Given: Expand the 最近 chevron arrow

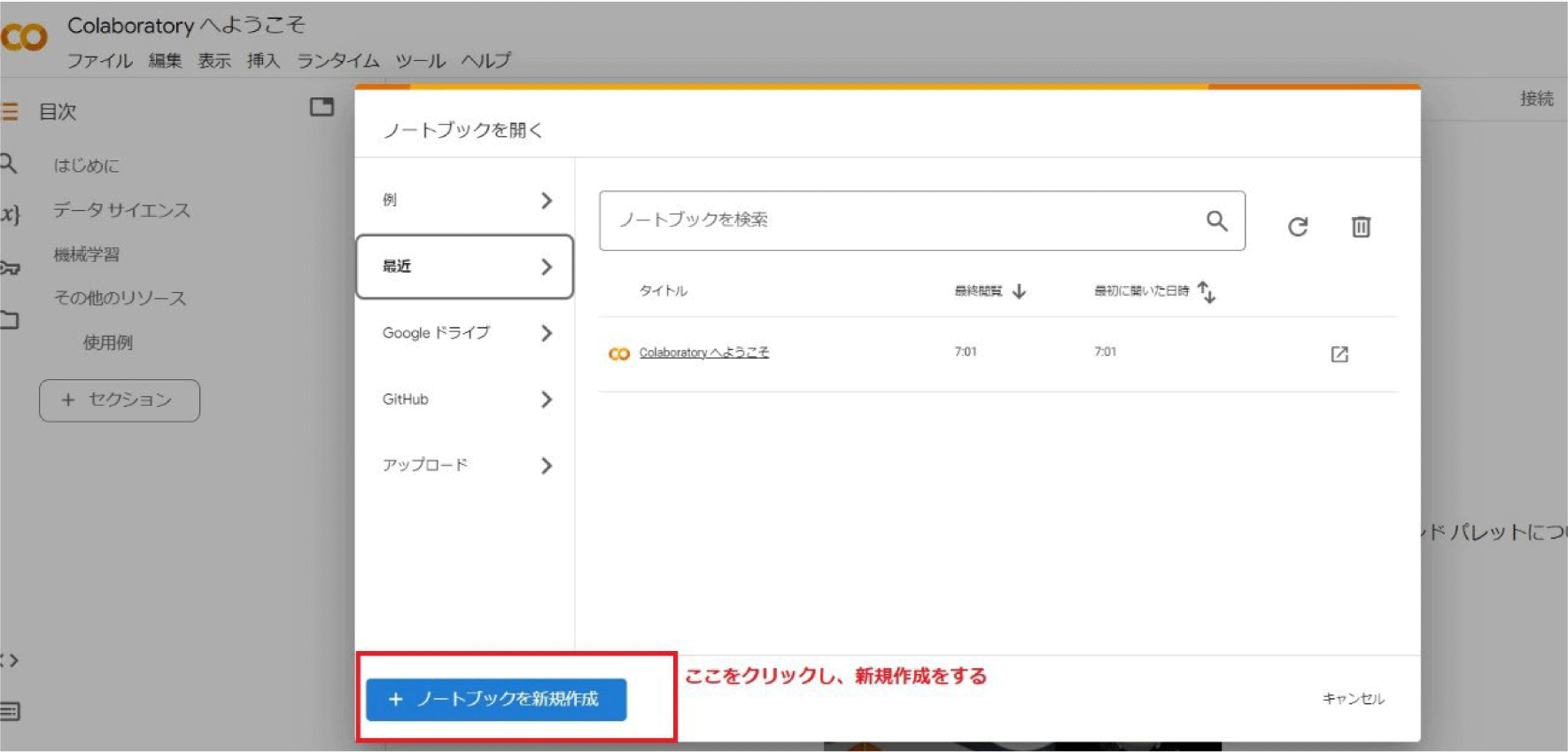Looking at the screenshot, I should pyautogui.click(x=547, y=267).
